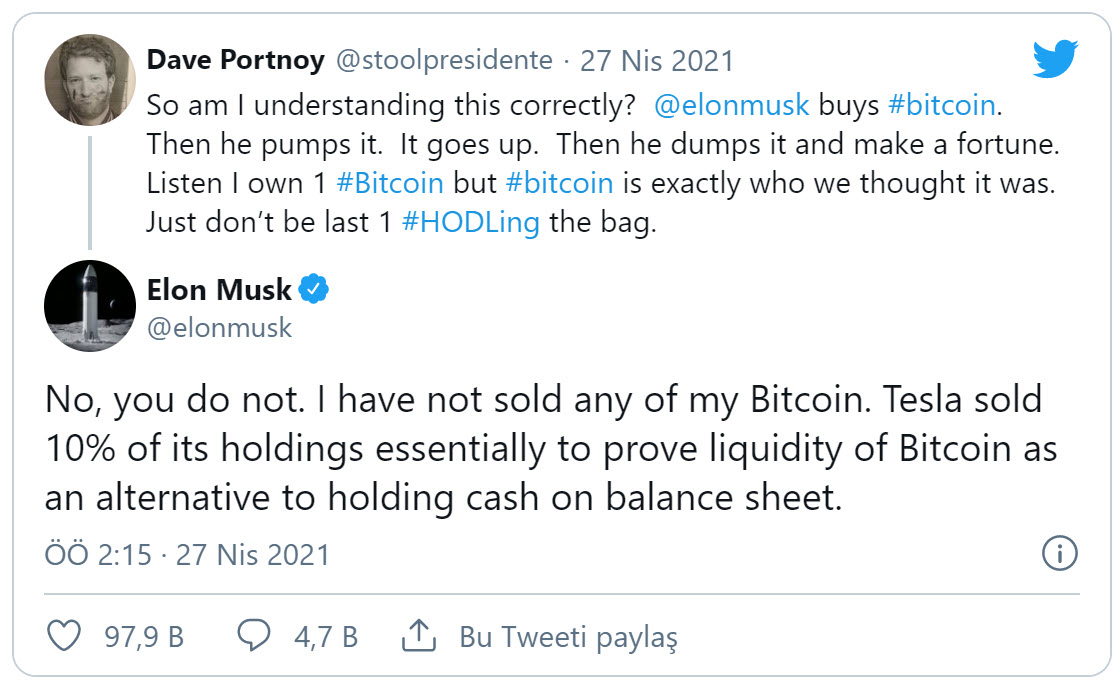Click the 97,9 B likes count
Viewport: 1120px width, 685px height.
coord(144,636)
